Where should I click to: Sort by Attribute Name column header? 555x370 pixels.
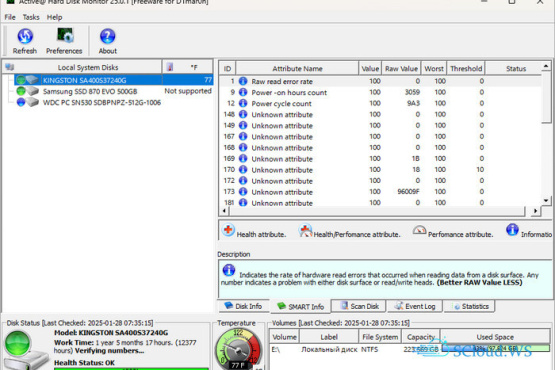click(x=297, y=68)
